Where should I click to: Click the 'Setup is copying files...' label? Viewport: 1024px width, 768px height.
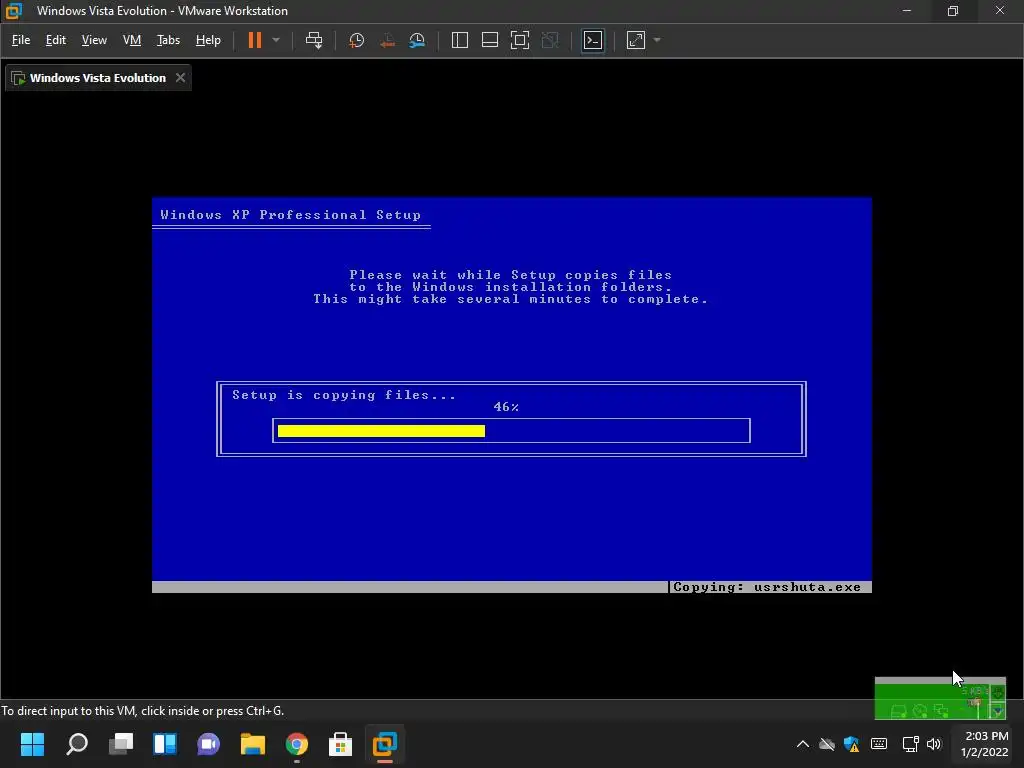[344, 395]
